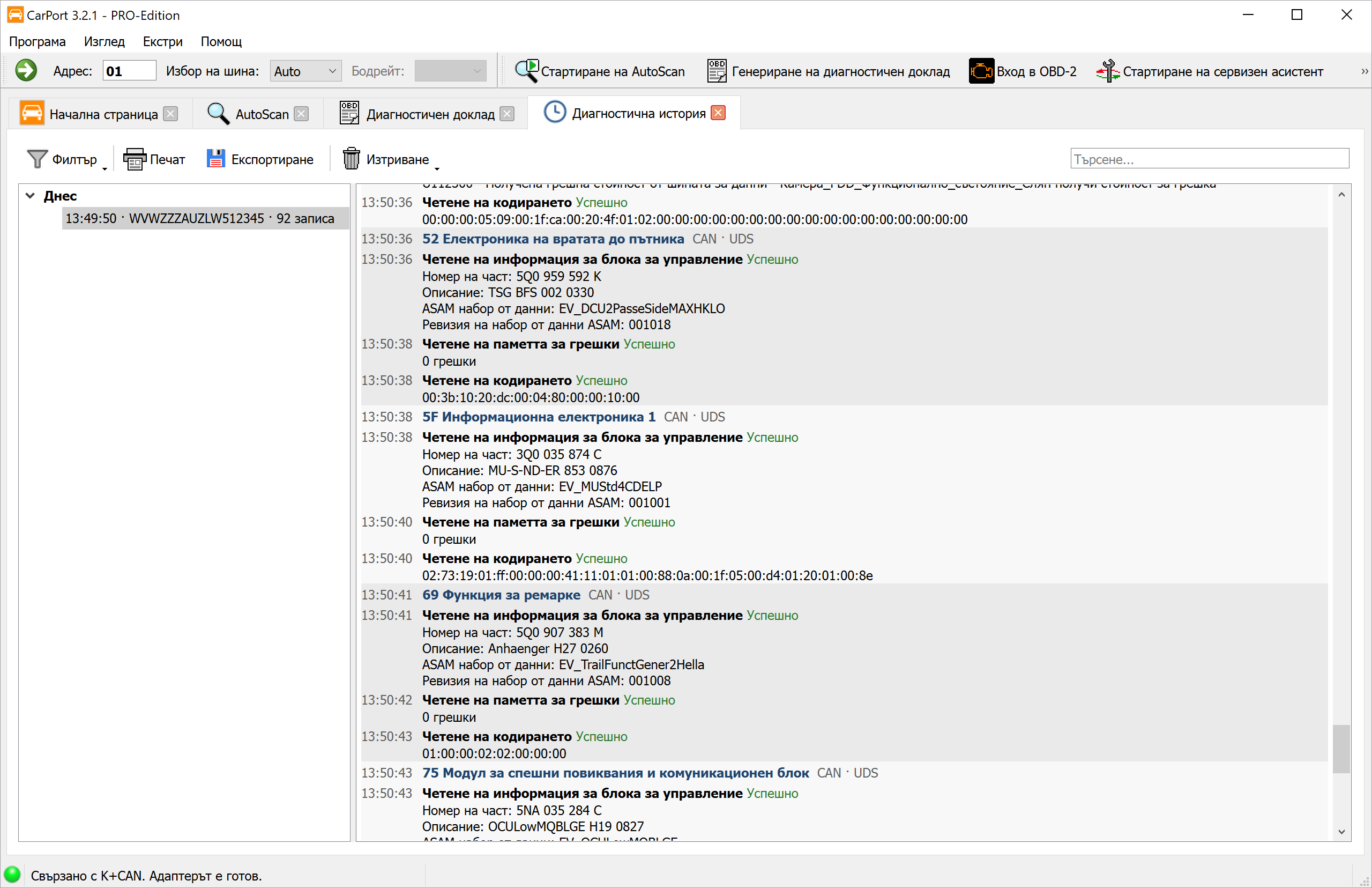Image resolution: width=1372 pixels, height=888 pixels.
Task: Click Стартиране на сервизен асистент button label
Action: (1223, 71)
